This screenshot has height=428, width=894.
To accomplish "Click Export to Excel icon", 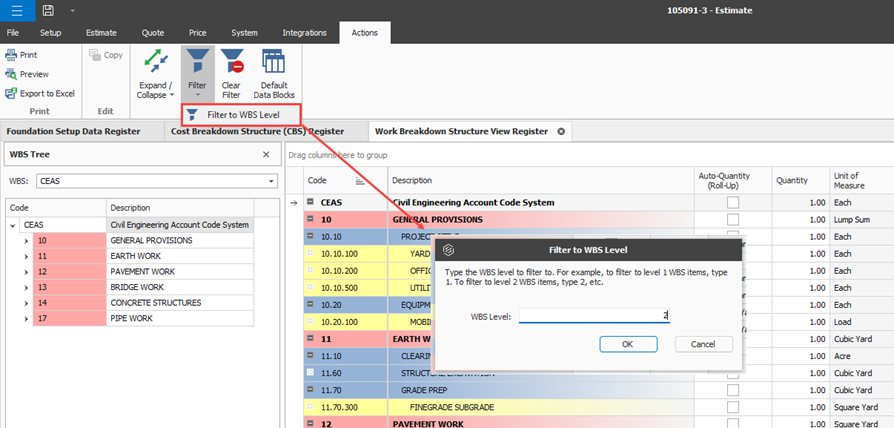I will (12, 93).
